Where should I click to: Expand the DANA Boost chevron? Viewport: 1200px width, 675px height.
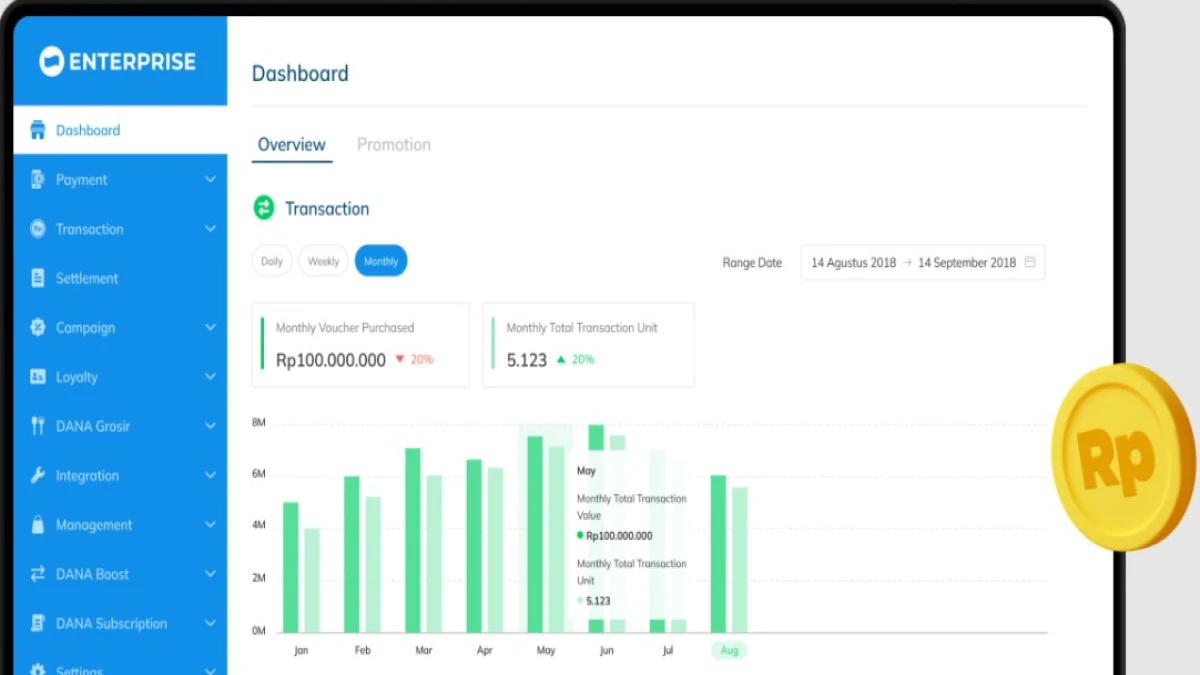210,574
